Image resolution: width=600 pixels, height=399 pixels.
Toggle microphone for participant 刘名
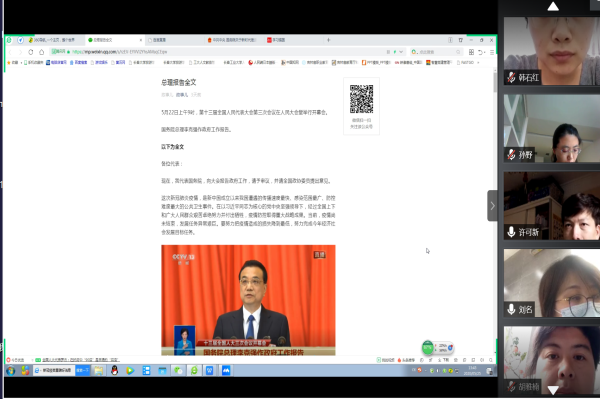tap(511, 309)
